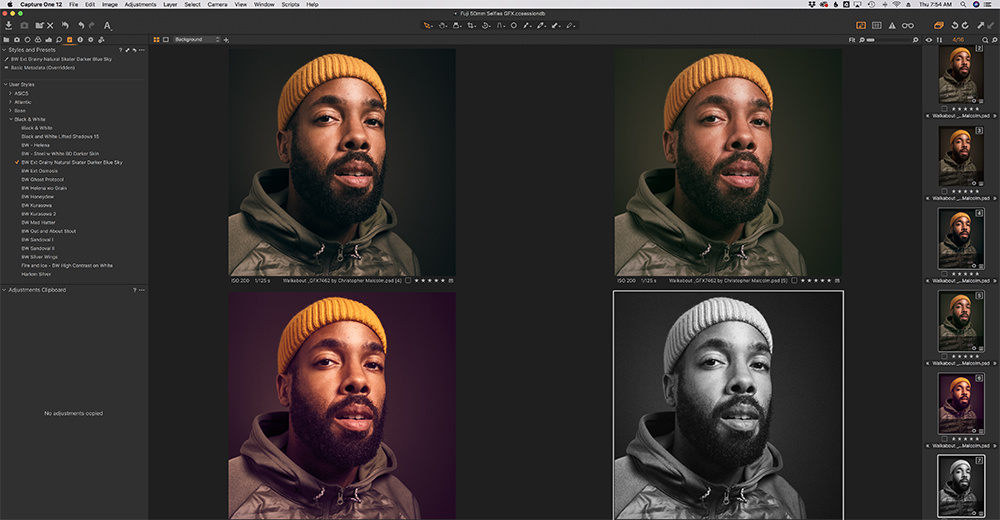Switch to multi-view grid viewer mode

(156, 39)
